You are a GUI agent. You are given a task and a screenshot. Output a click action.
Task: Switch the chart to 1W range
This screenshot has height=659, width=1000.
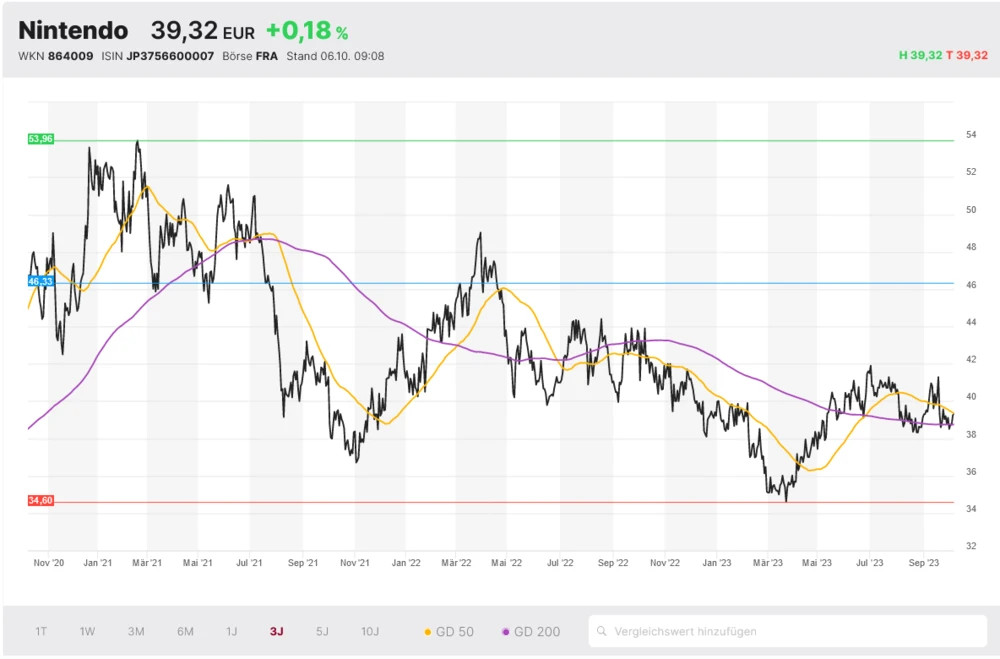click(88, 631)
